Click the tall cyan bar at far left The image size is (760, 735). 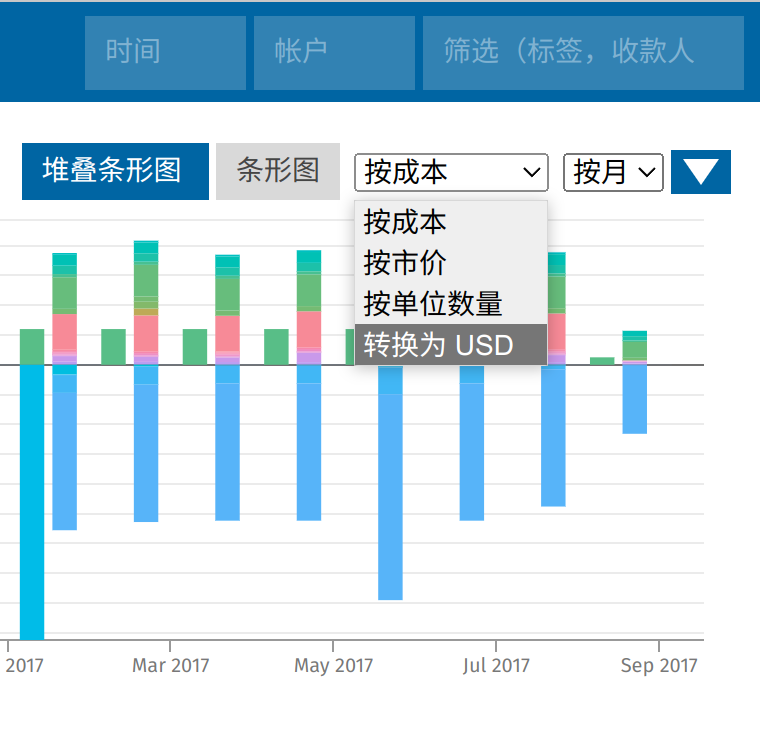pos(32,500)
